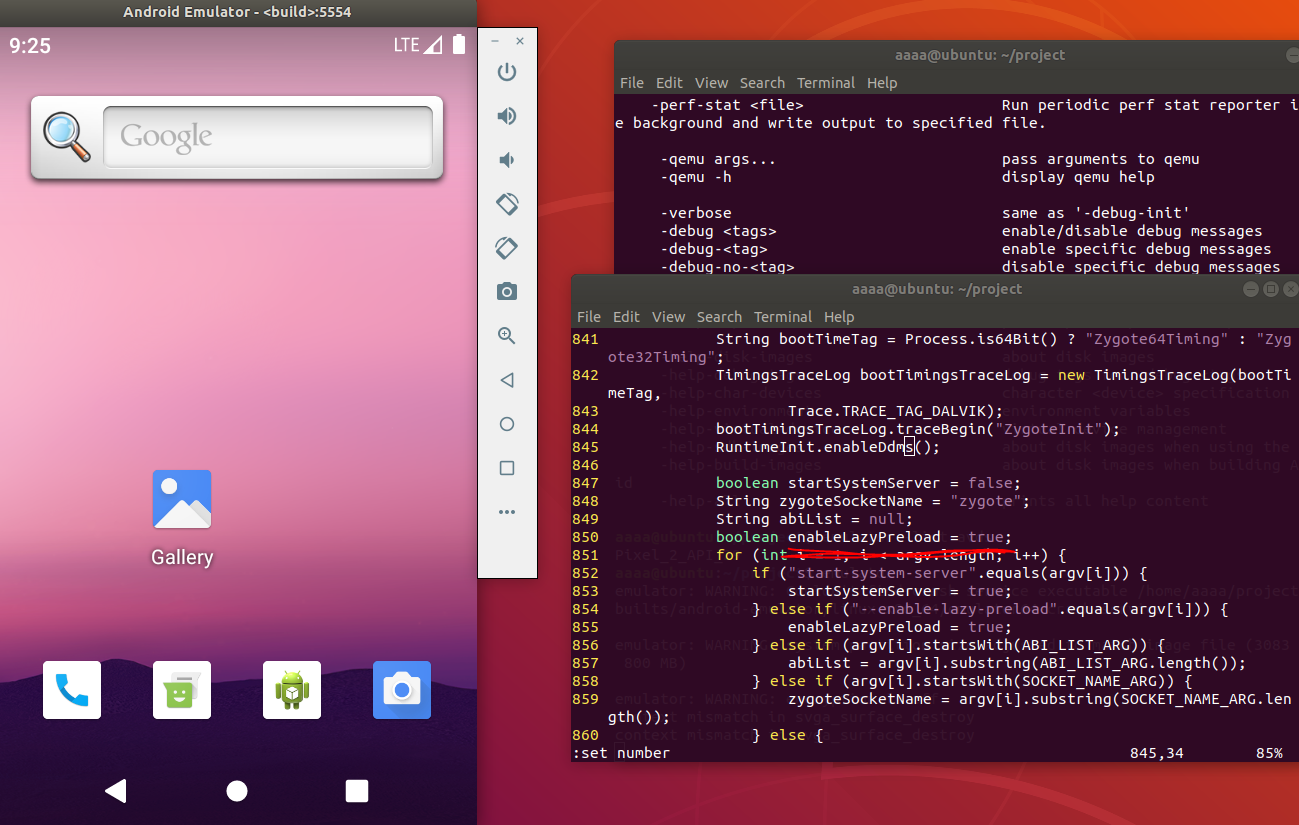The width and height of the screenshot is (1299, 825).
Task: Tap the 9:25 clock in status bar
Action: point(30,45)
